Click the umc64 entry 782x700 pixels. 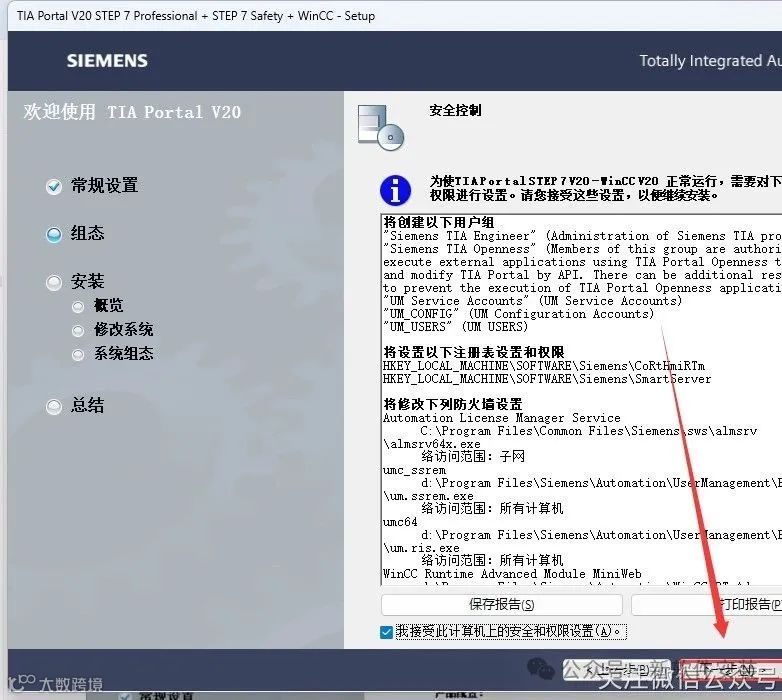pos(400,522)
